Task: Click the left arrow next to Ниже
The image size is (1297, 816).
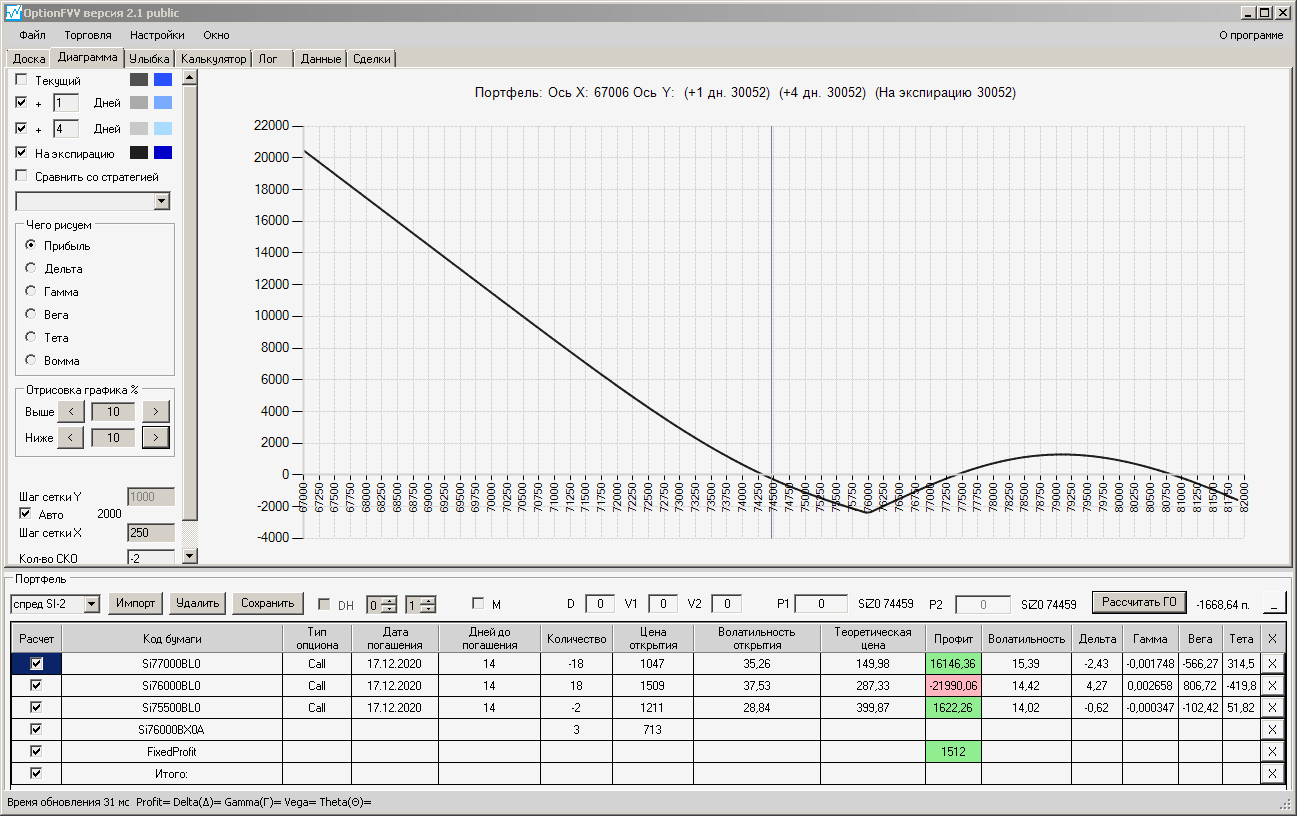Action: (x=70, y=437)
